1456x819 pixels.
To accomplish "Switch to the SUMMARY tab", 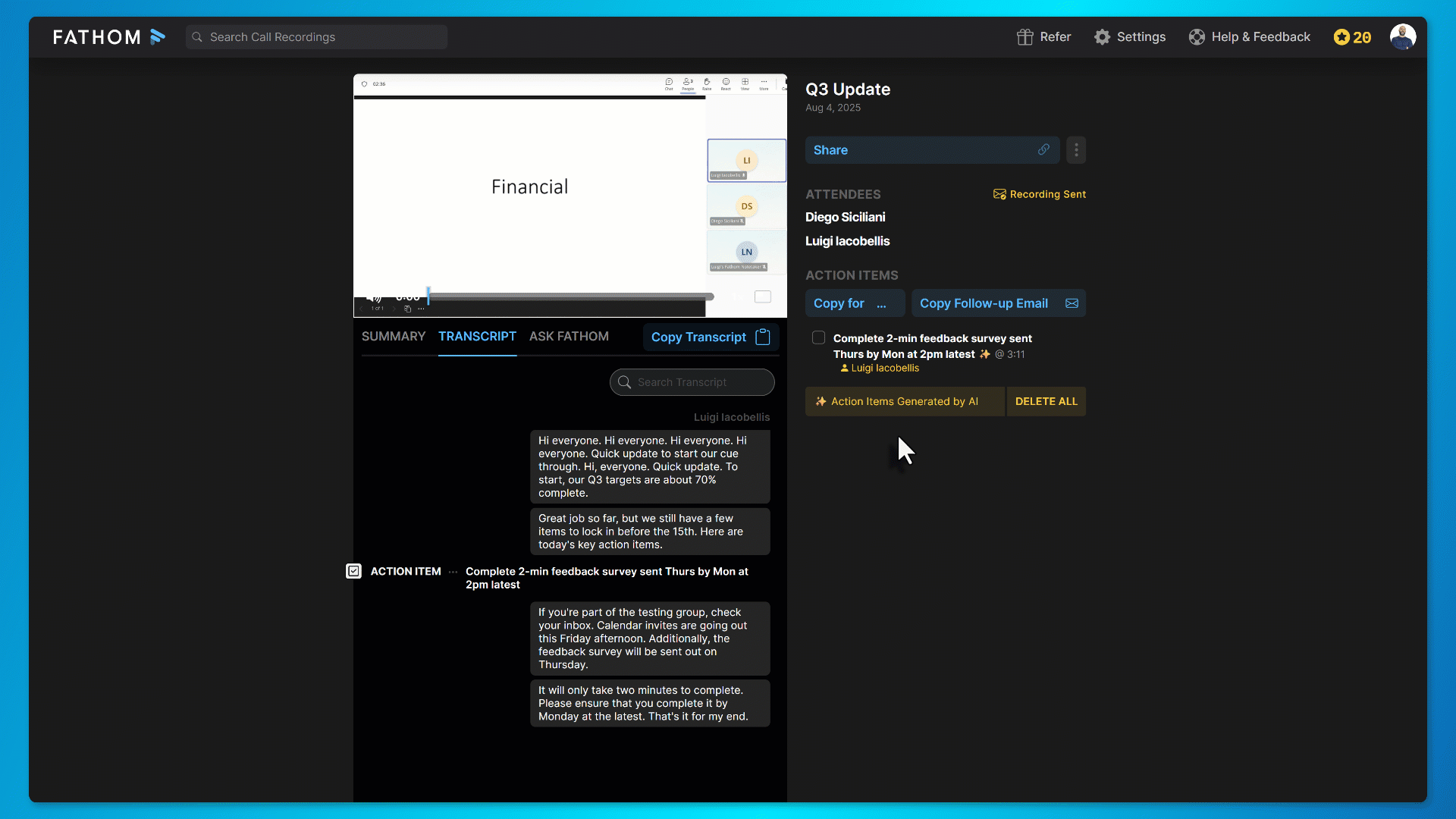I will (x=393, y=337).
